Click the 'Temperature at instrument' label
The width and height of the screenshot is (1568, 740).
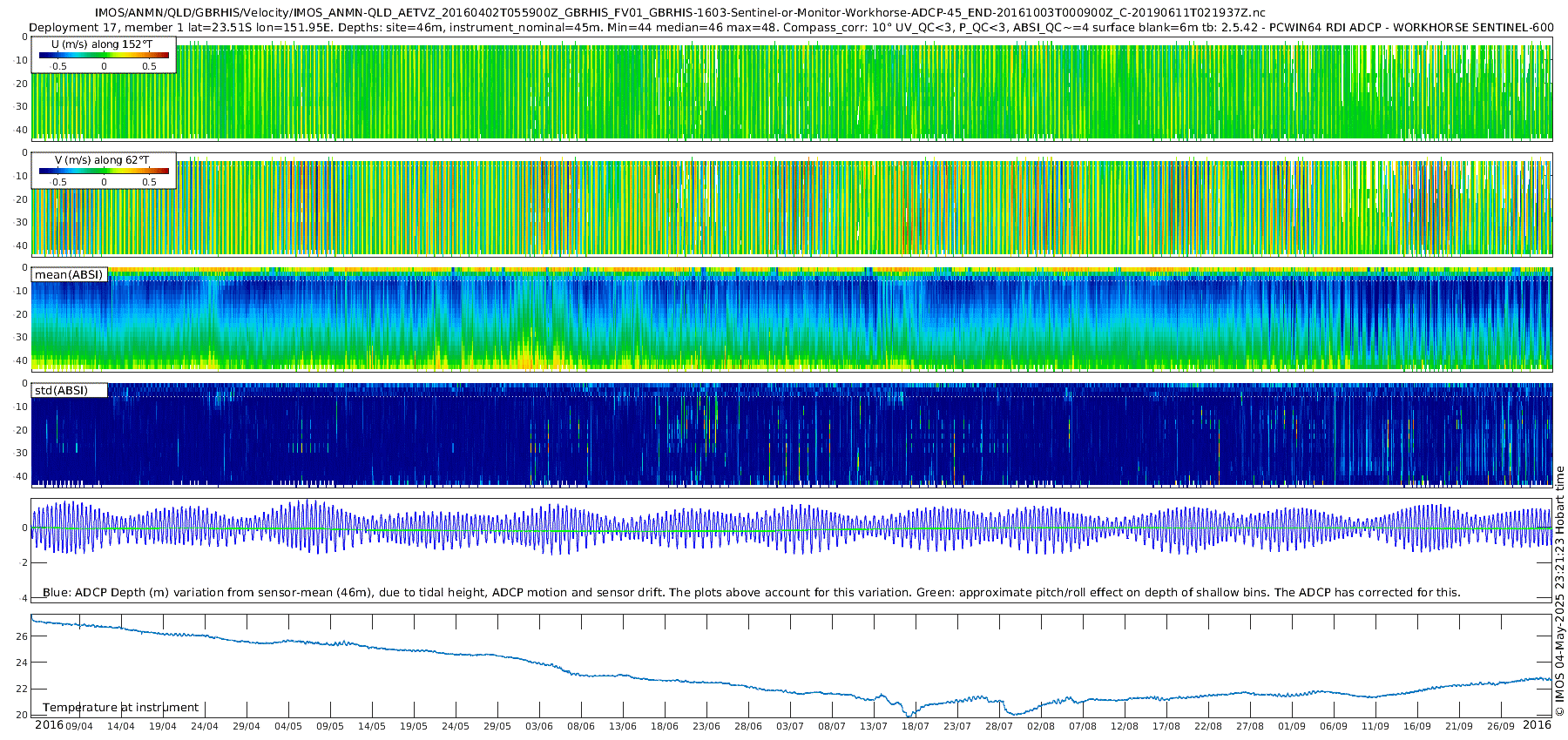120,708
